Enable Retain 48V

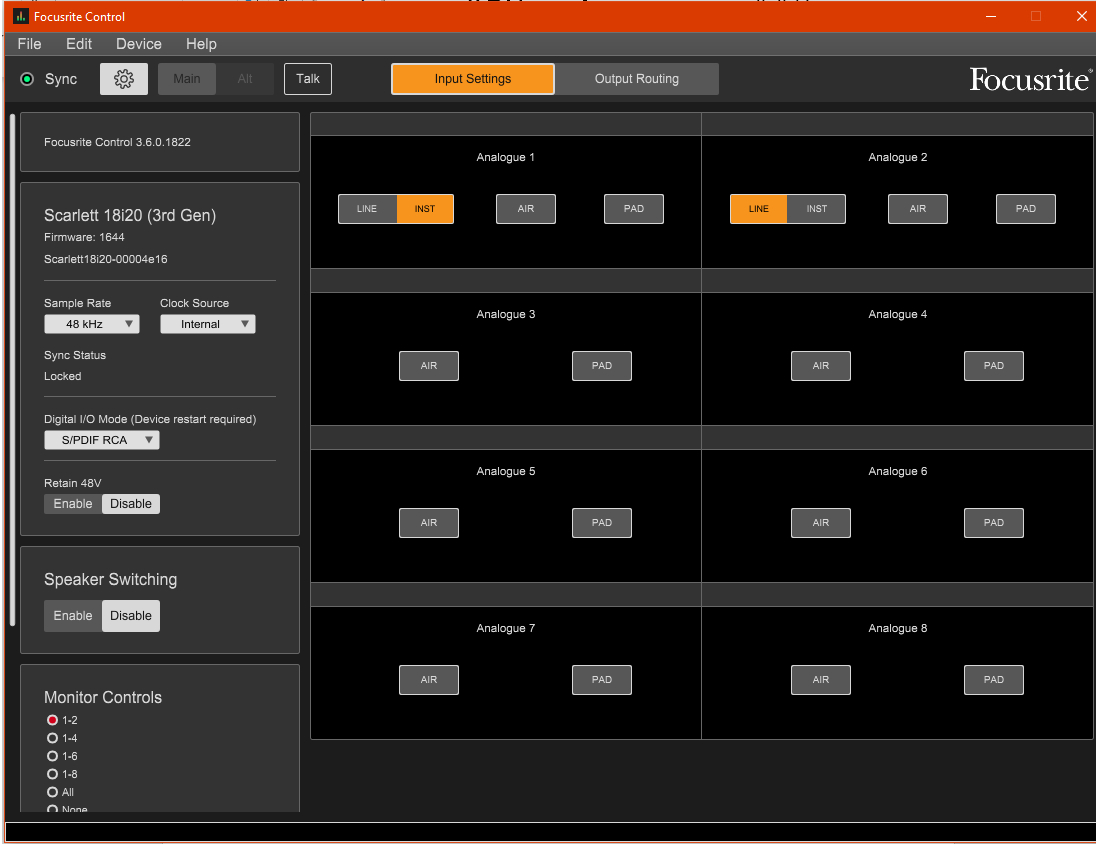pyautogui.click(x=73, y=505)
